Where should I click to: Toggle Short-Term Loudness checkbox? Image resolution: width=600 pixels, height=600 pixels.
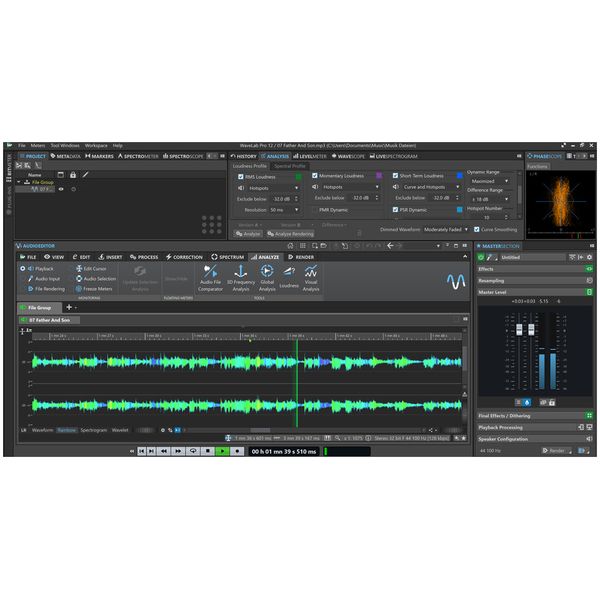[x=395, y=176]
